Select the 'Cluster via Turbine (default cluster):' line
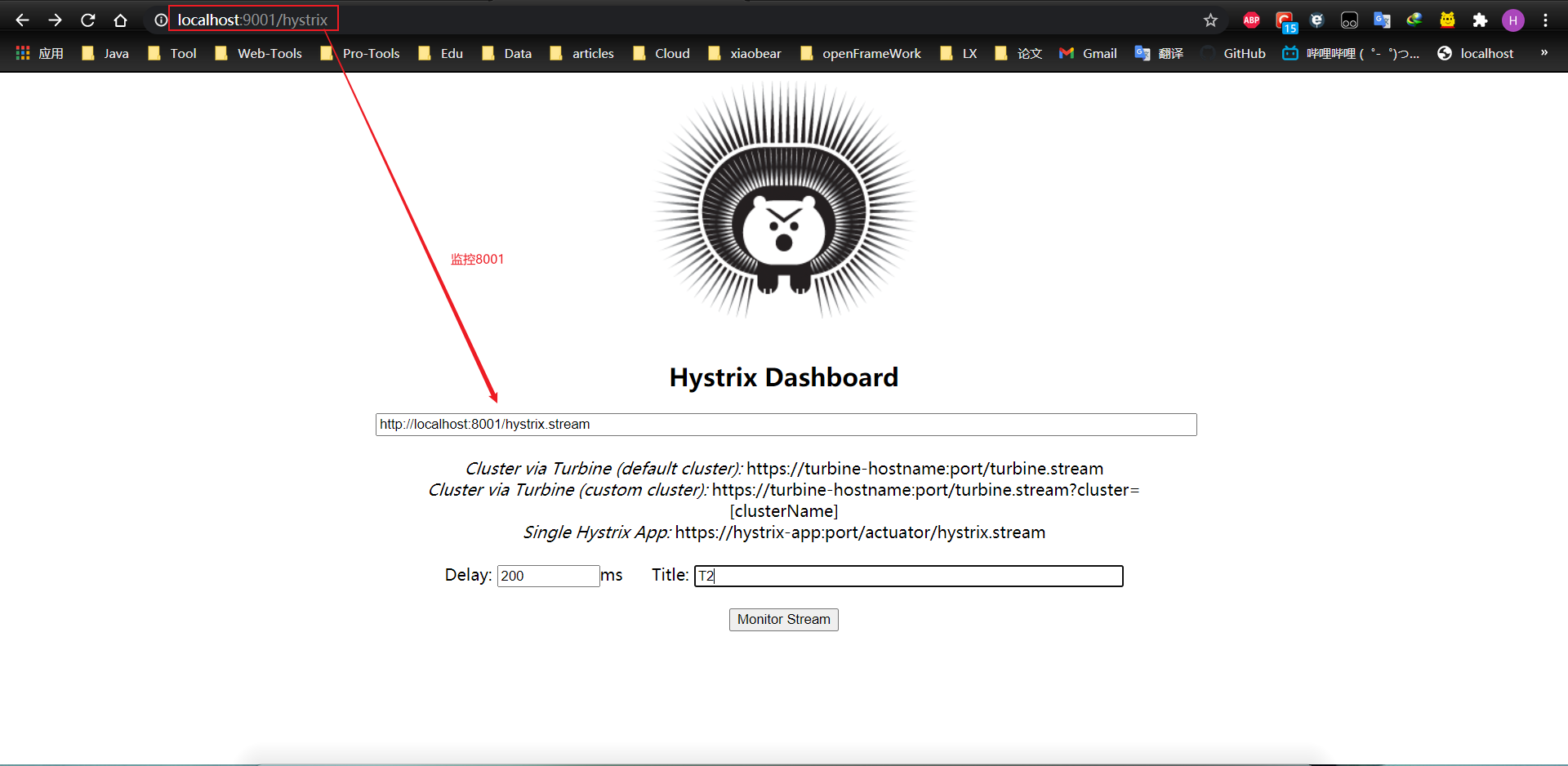1568x766 pixels. tap(784, 469)
